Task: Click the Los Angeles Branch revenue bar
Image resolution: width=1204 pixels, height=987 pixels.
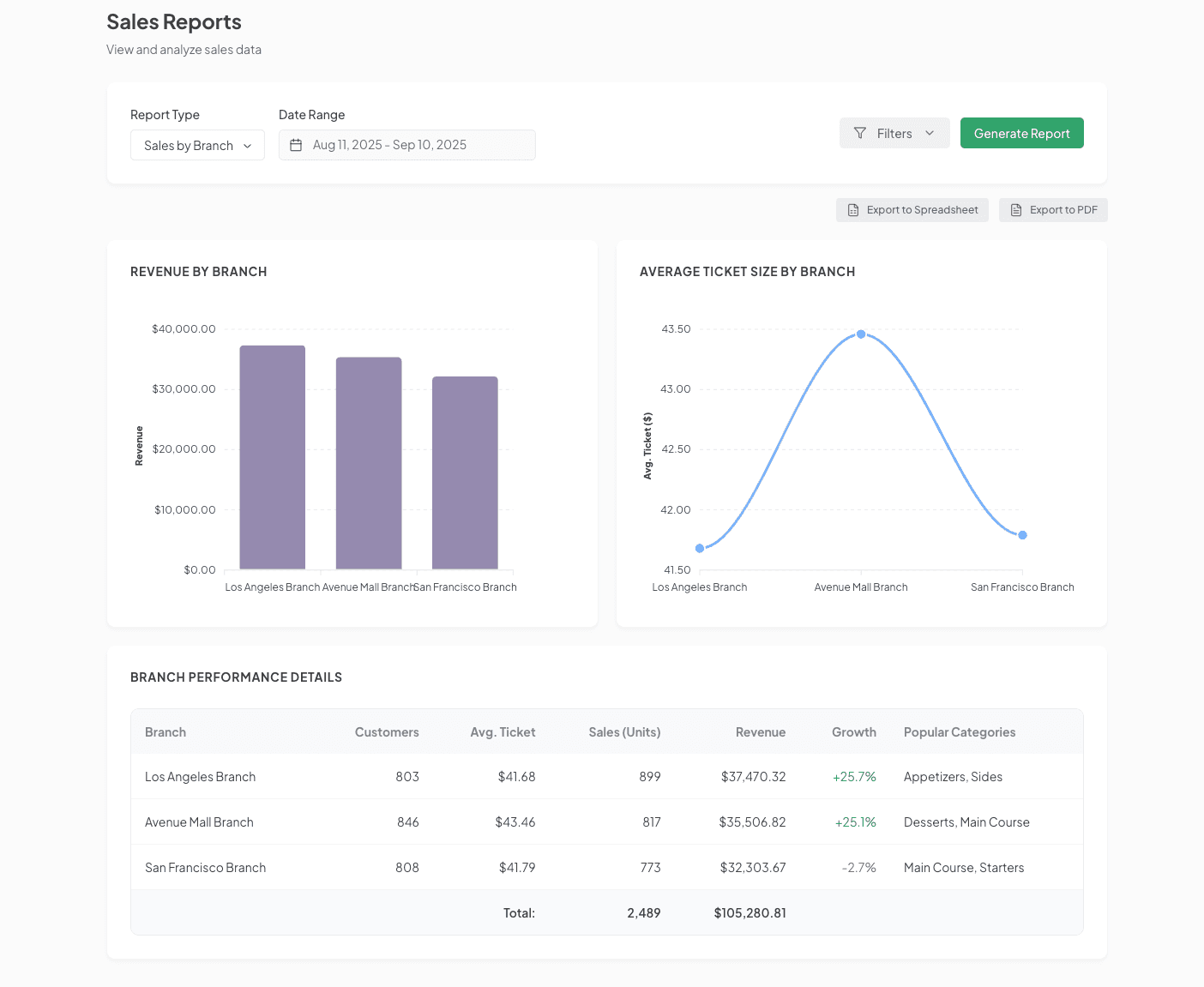Action: click(273, 457)
